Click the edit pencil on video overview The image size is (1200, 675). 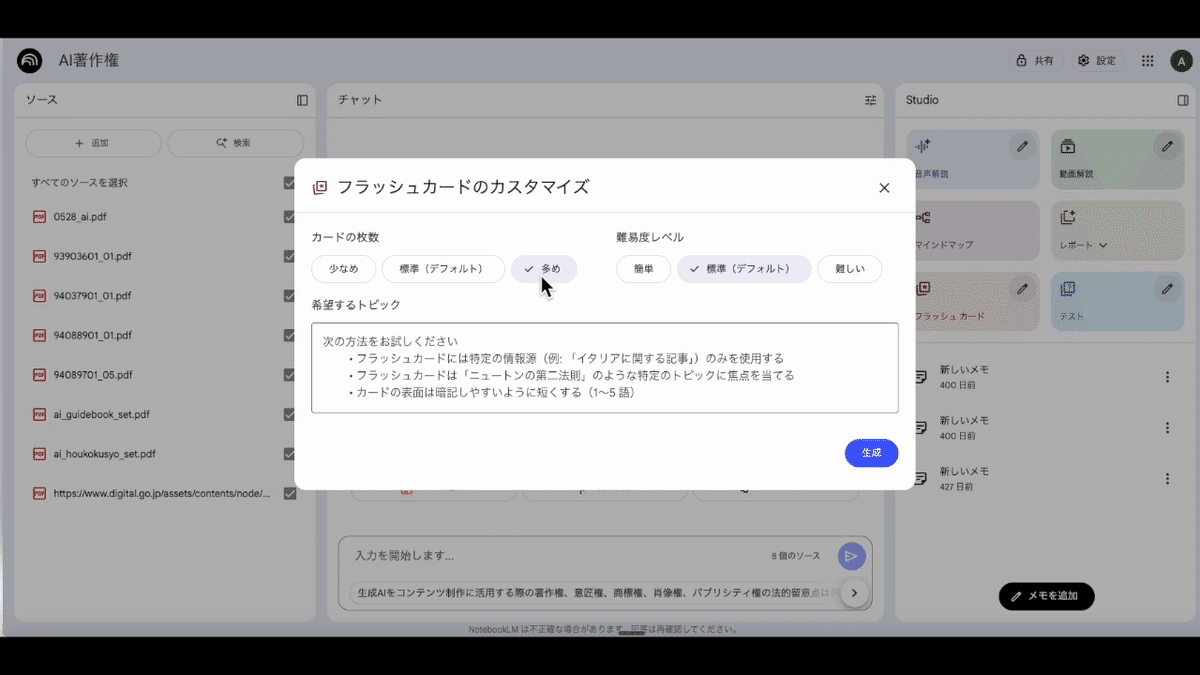(1166, 147)
